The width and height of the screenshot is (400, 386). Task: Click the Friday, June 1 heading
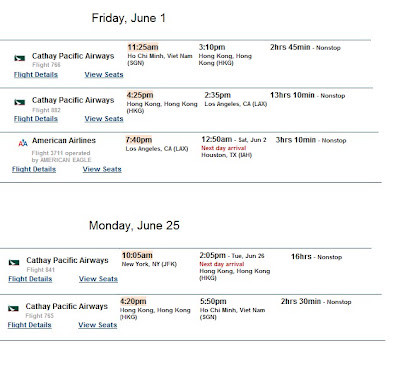point(129,18)
